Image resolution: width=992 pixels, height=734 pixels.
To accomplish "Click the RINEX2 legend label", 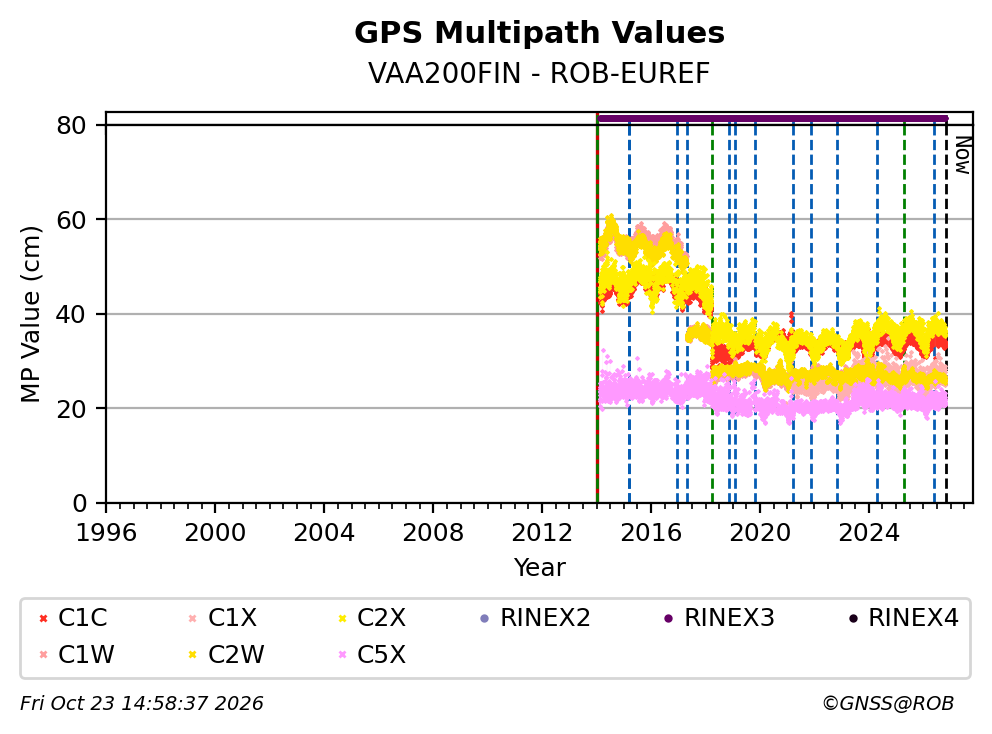I will [x=545, y=618].
